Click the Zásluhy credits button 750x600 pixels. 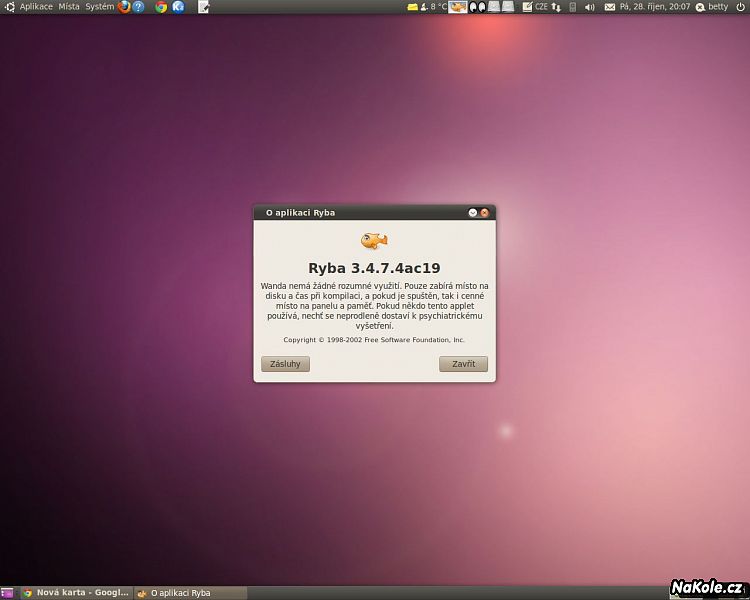point(286,364)
